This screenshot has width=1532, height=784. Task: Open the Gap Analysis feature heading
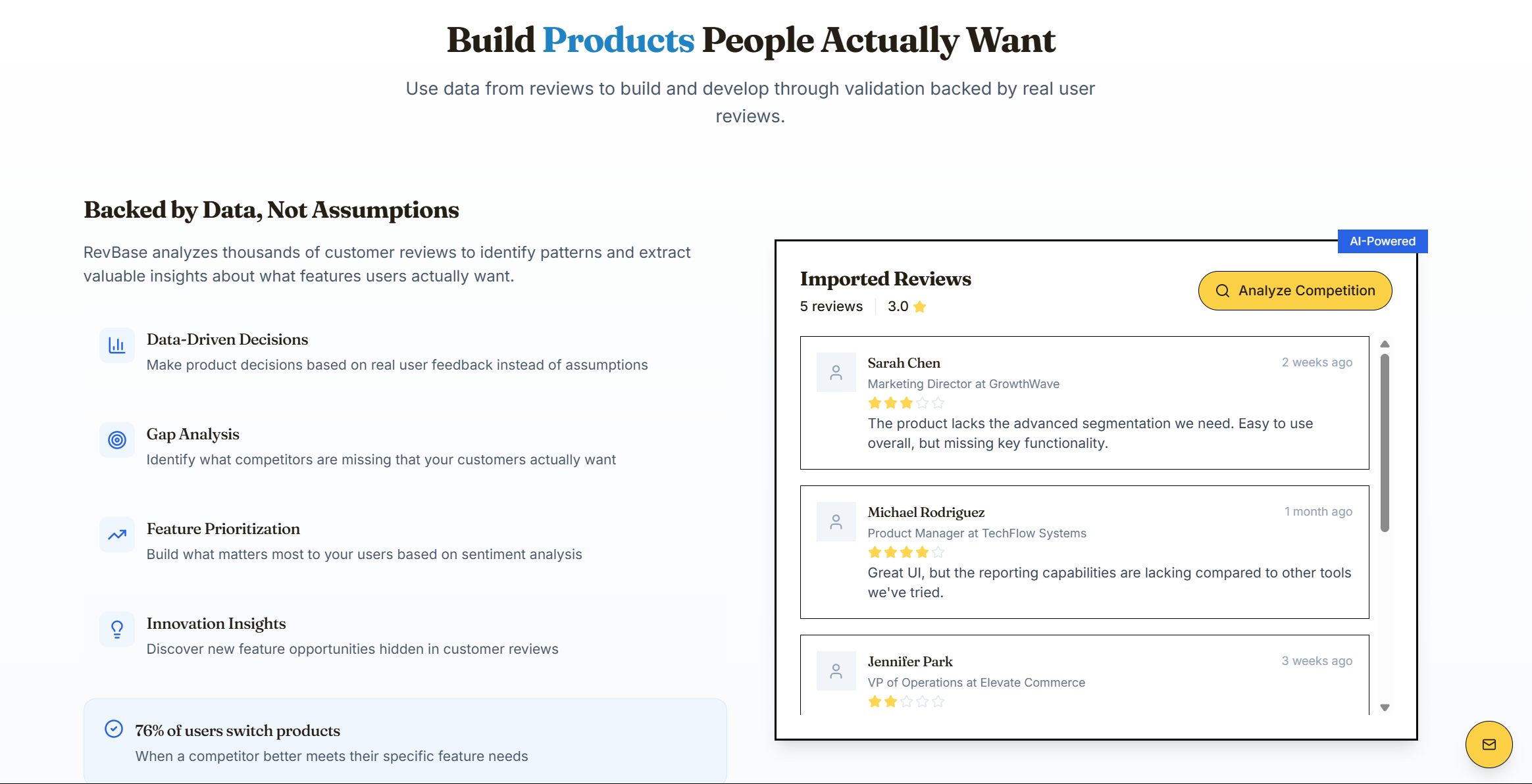pyautogui.click(x=193, y=434)
